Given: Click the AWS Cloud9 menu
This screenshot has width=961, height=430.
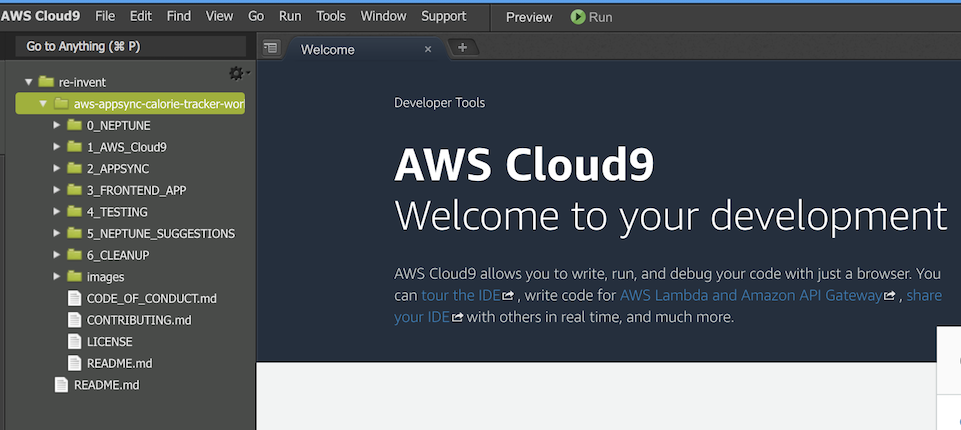Looking at the screenshot, I should point(40,17).
